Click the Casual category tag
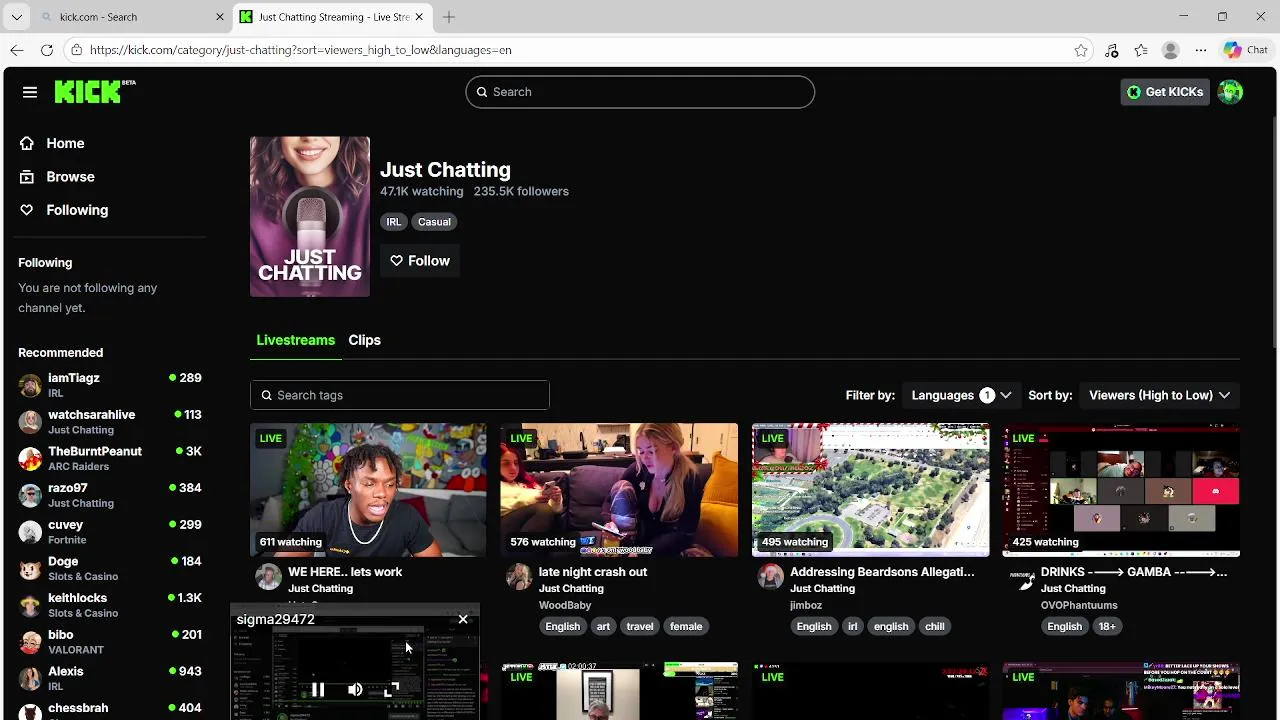Screen dimensions: 1280x720 [x=434, y=222]
